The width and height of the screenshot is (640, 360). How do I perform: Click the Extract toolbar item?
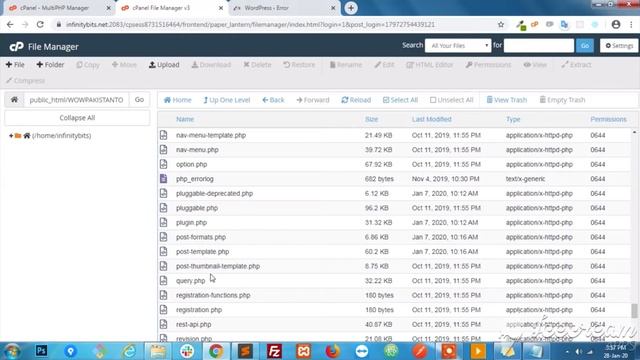pos(576,64)
